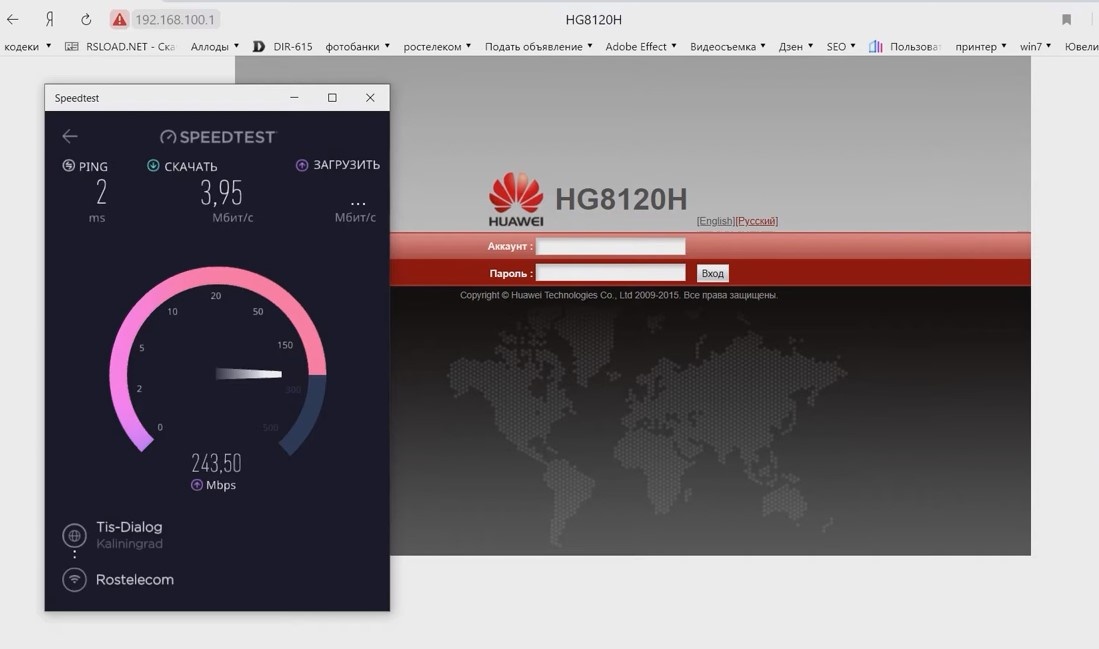Image resolution: width=1099 pixels, height=649 pixels.
Task: Click the Rostelecom wifi icon
Action: (74, 580)
